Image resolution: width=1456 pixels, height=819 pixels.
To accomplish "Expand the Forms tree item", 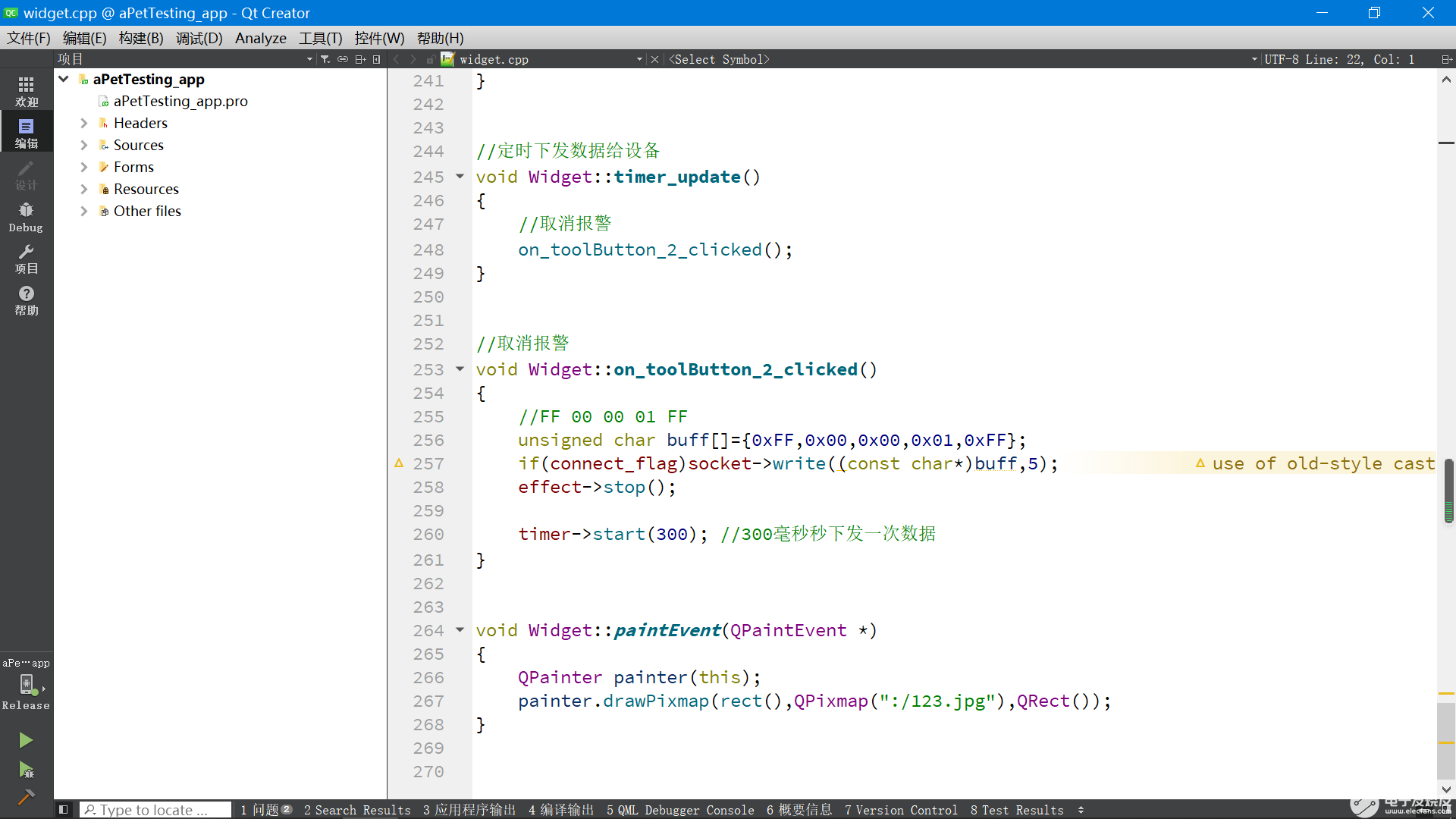I will [83, 167].
